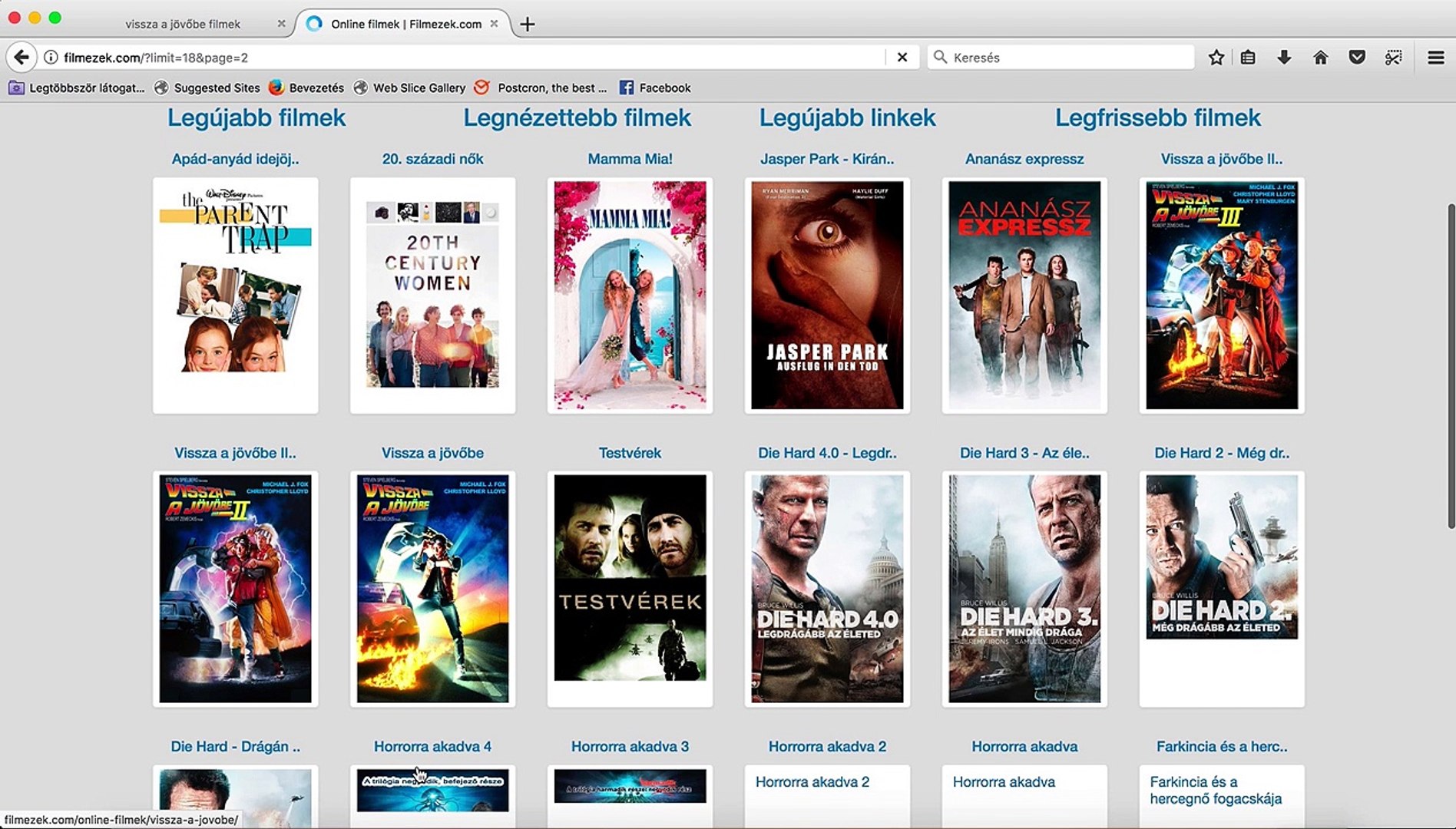Open the 'Horrorra akadva 4' title link
The width and height of the screenshot is (1456, 829).
pos(433,746)
